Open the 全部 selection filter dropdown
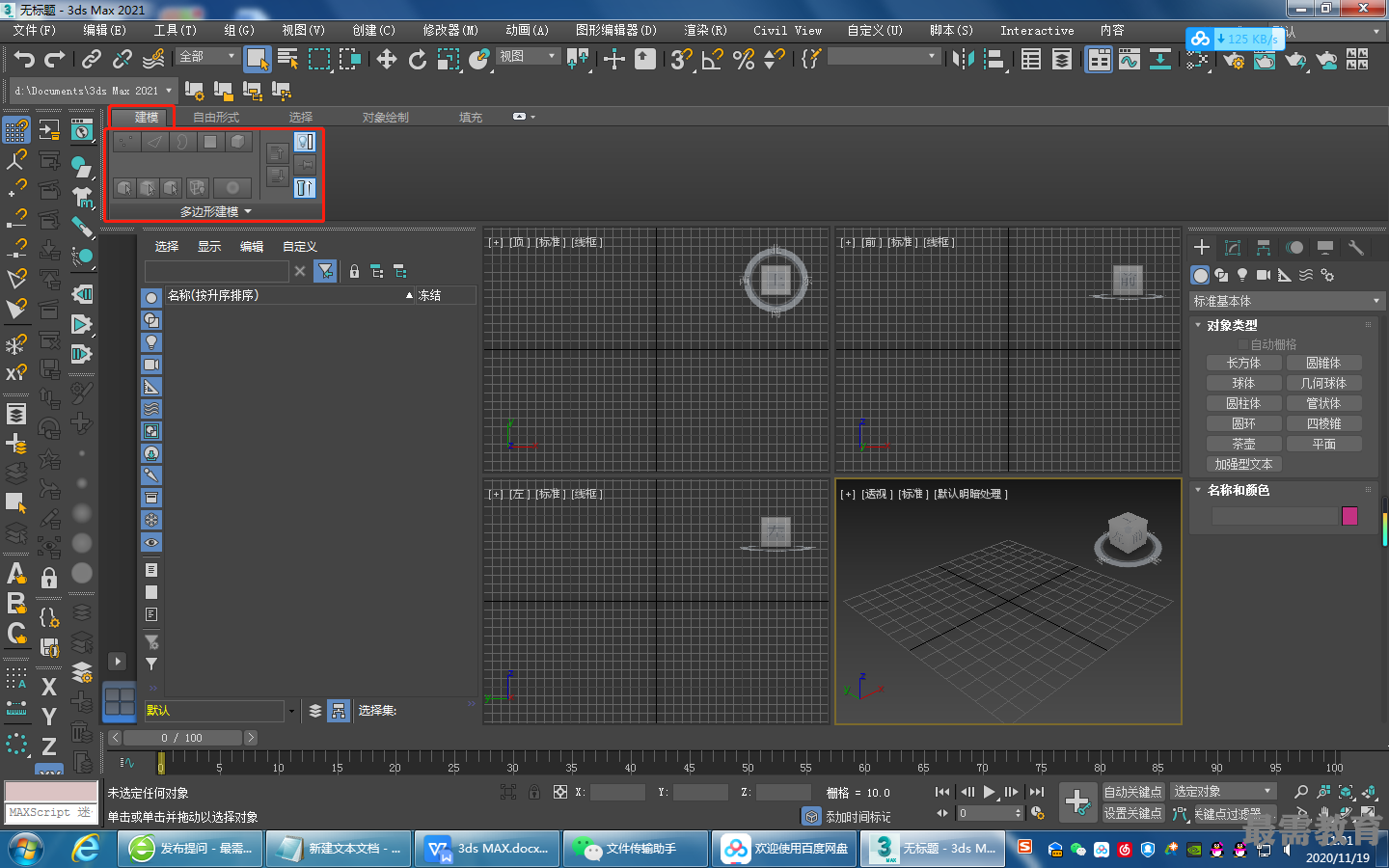 pos(207,57)
